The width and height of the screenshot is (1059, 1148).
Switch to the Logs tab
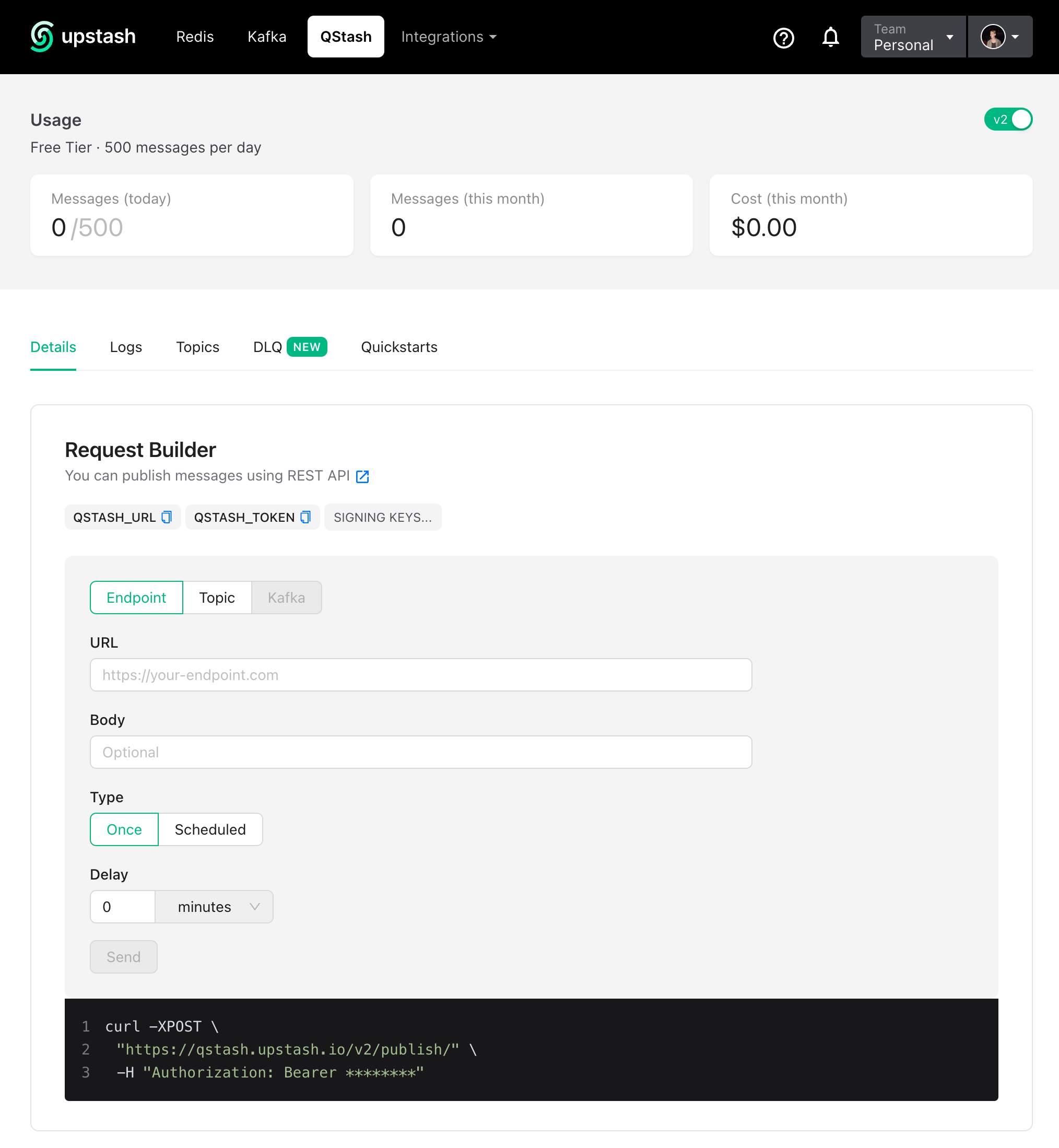125,347
